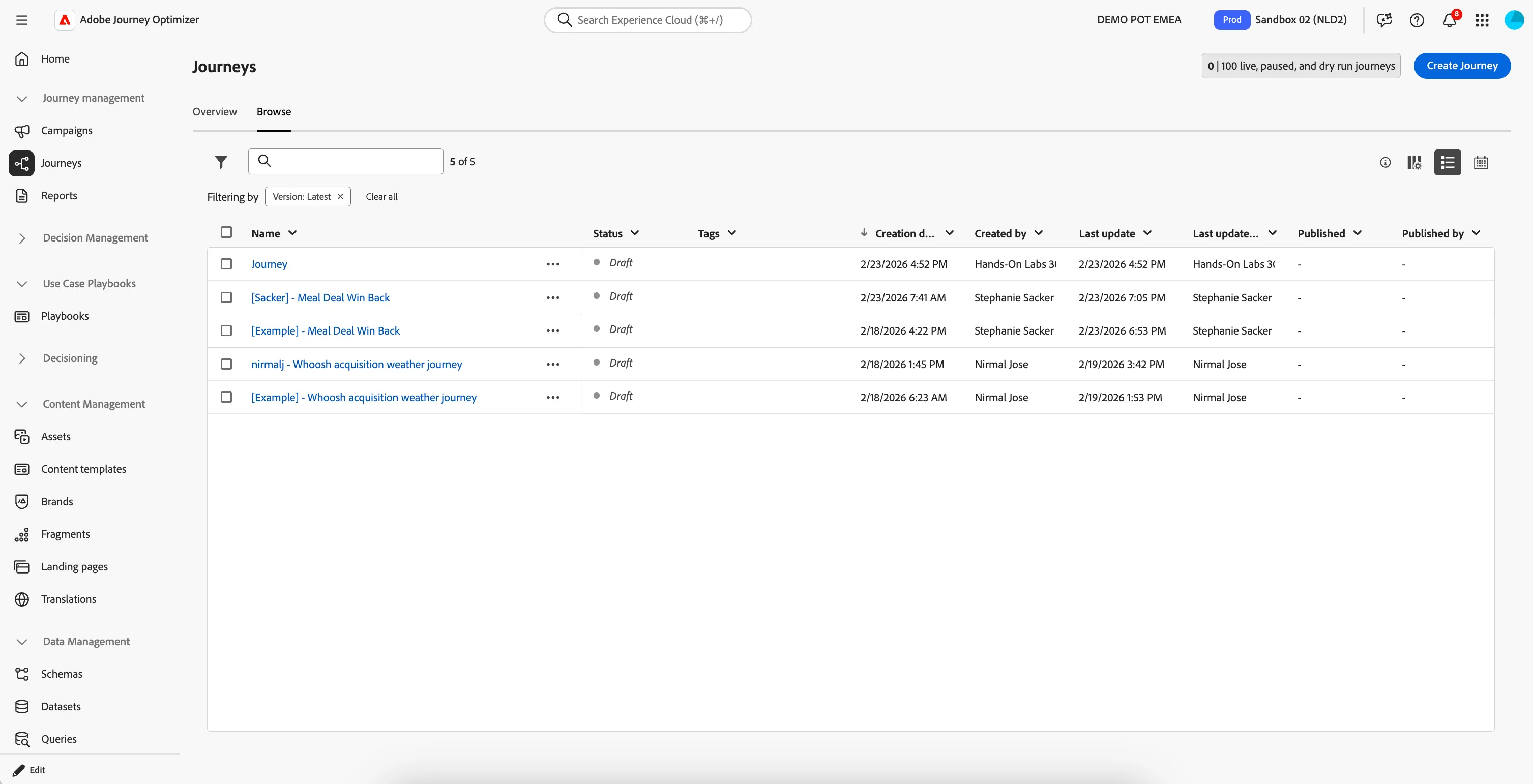Select the Browse tab
The height and width of the screenshot is (784, 1533).
[274, 112]
